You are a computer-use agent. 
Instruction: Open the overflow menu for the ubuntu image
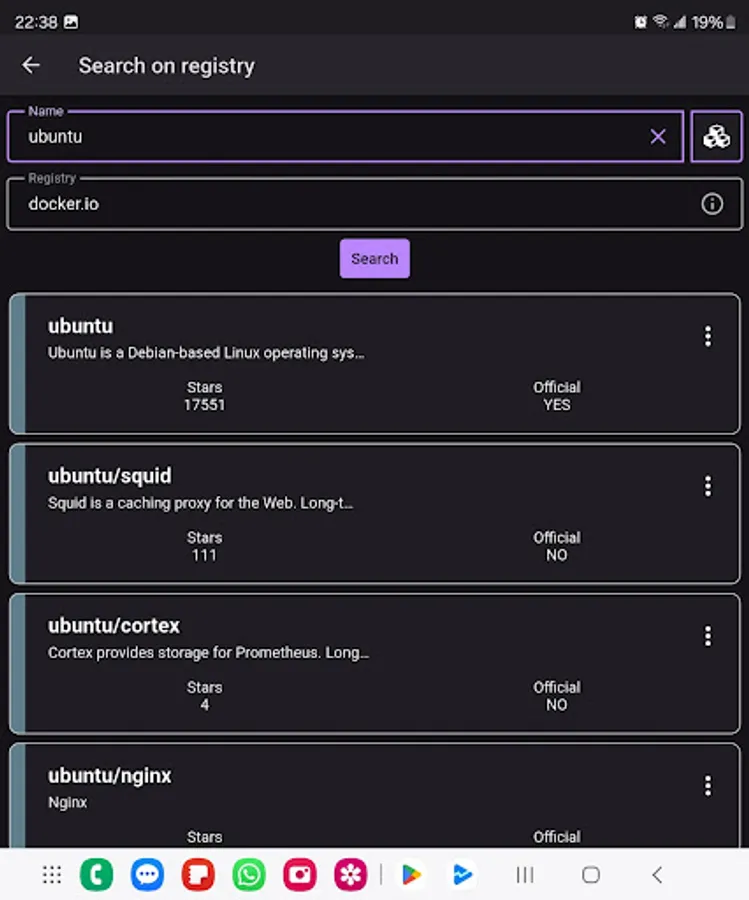tap(708, 337)
